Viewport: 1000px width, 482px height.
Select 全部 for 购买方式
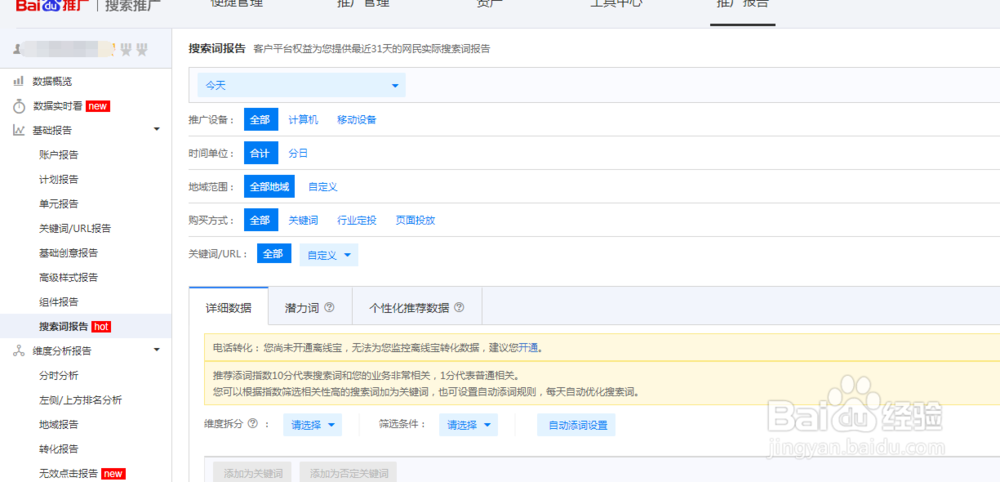click(260, 220)
